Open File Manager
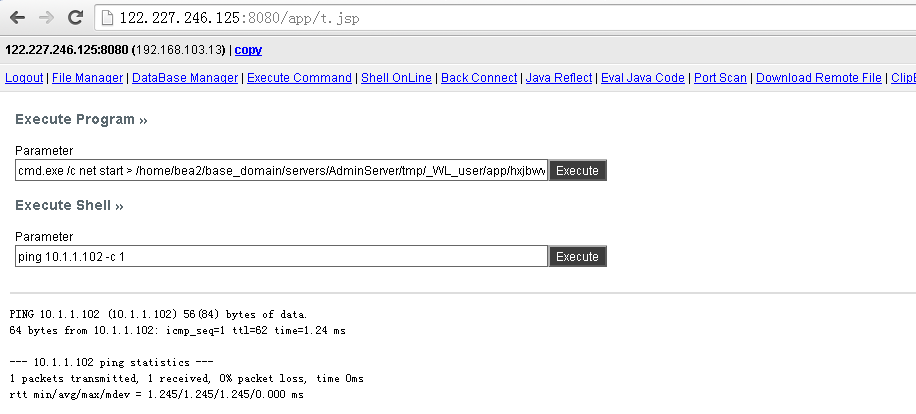The width and height of the screenshot is (916, 414). click(88, 78)
